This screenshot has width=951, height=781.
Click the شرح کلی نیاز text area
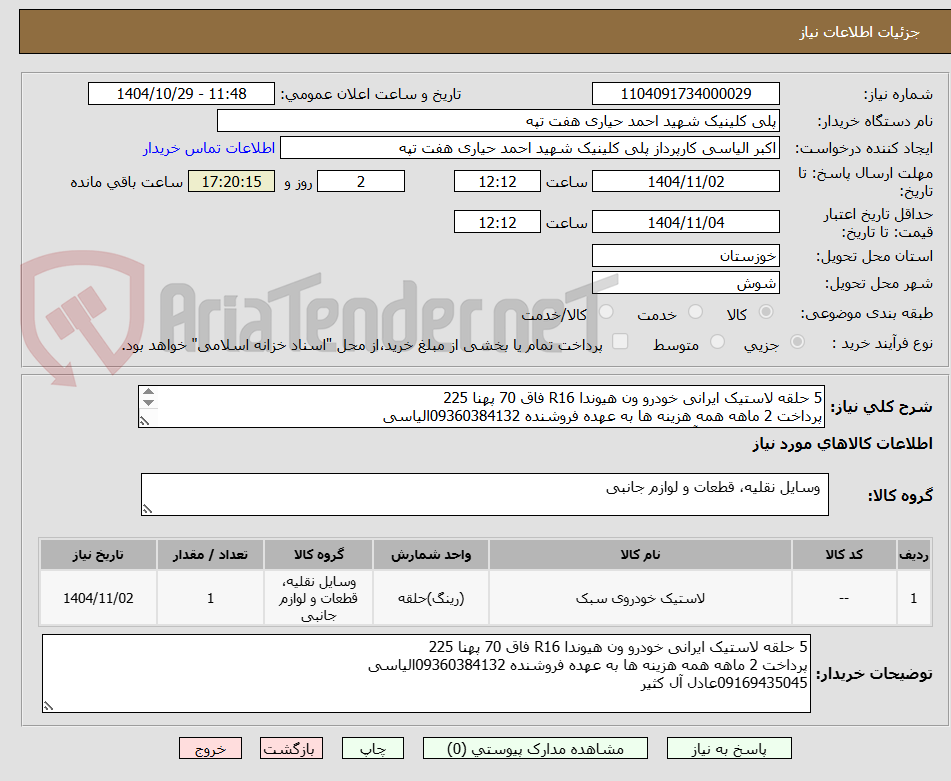pos(481,407)
